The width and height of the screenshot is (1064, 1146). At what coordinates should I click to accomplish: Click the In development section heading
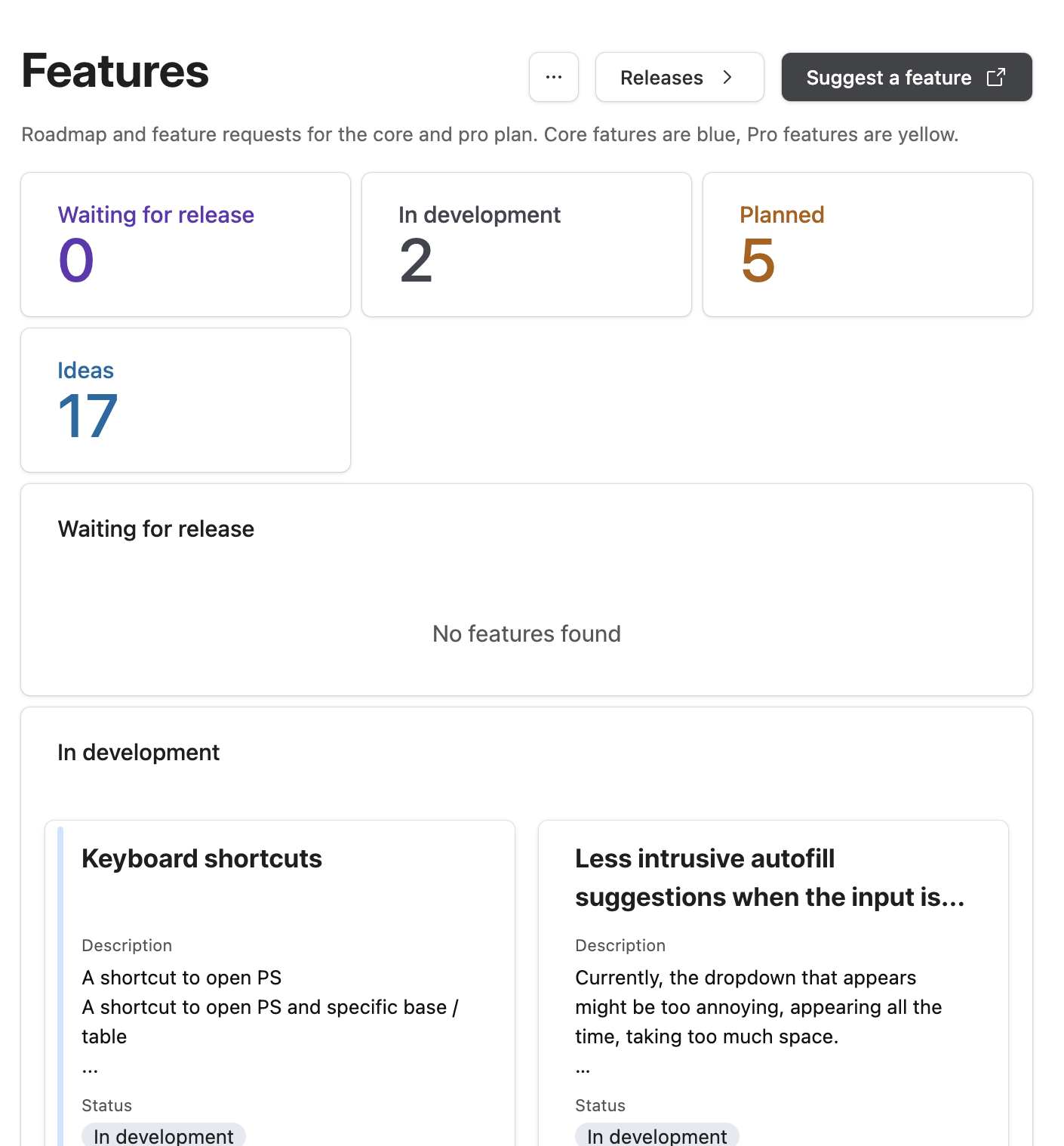[139, 752]
